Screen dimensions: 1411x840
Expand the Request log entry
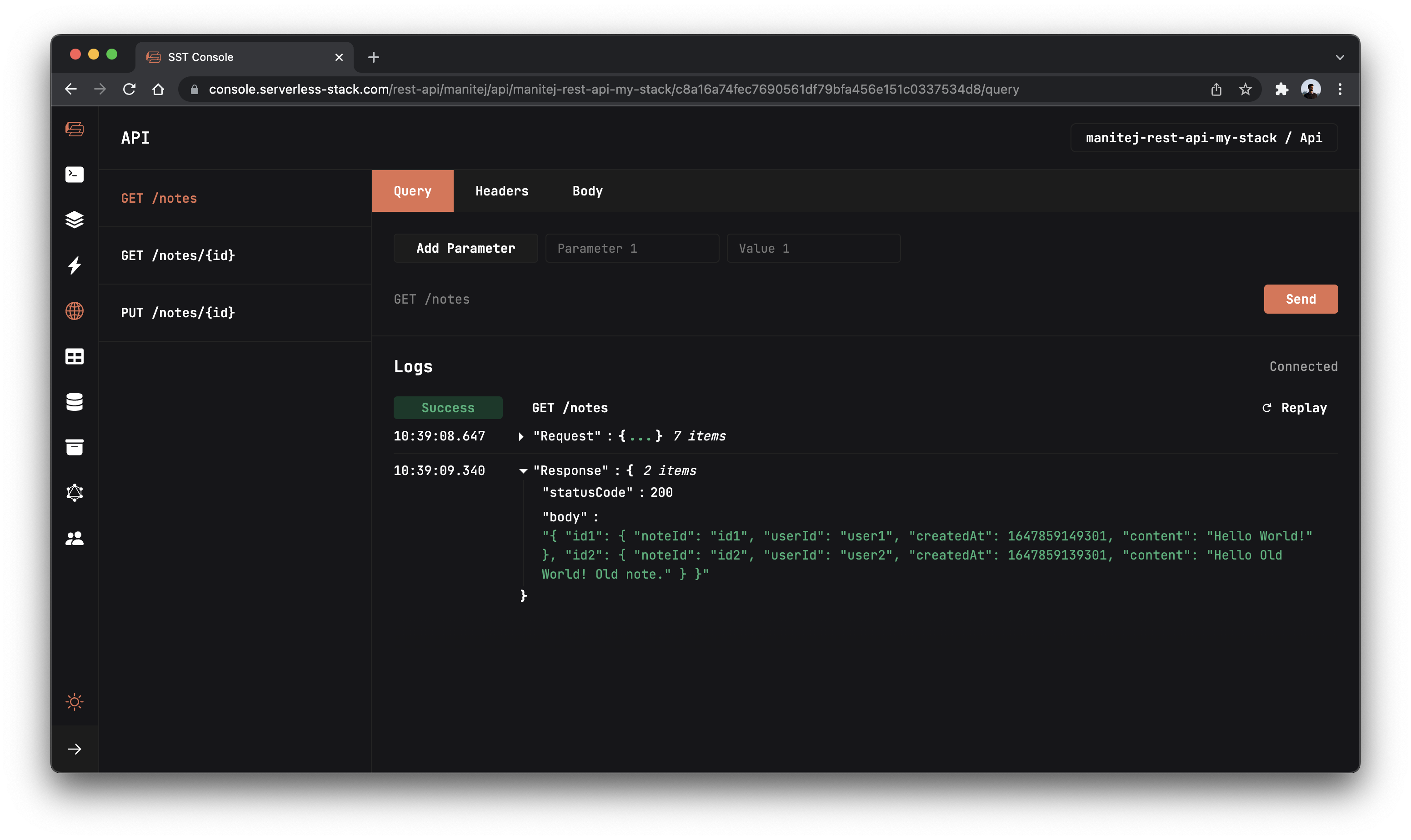521,436
